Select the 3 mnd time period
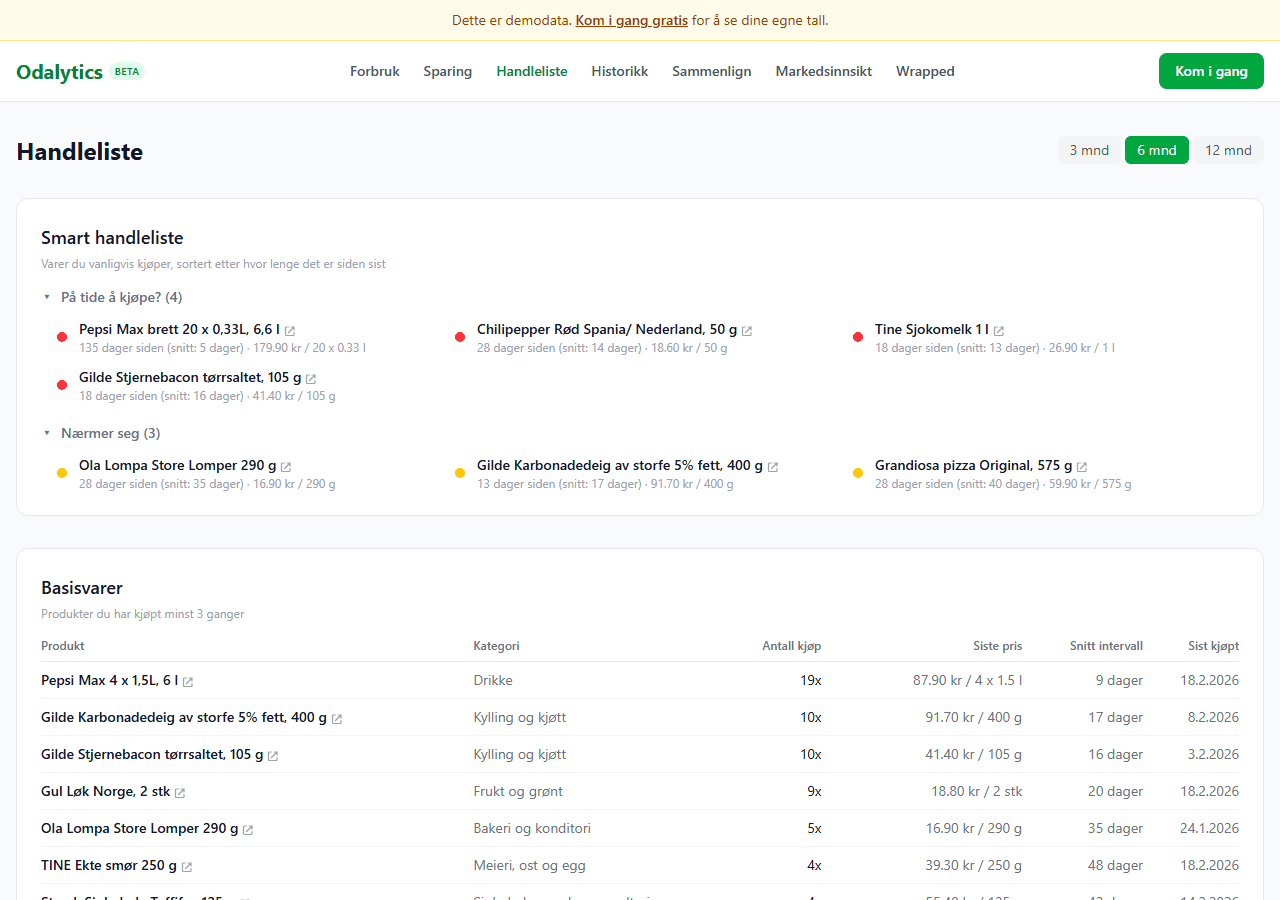Screen dimensions: 1280x900 pyautogui.click(x=1089, y=150)
